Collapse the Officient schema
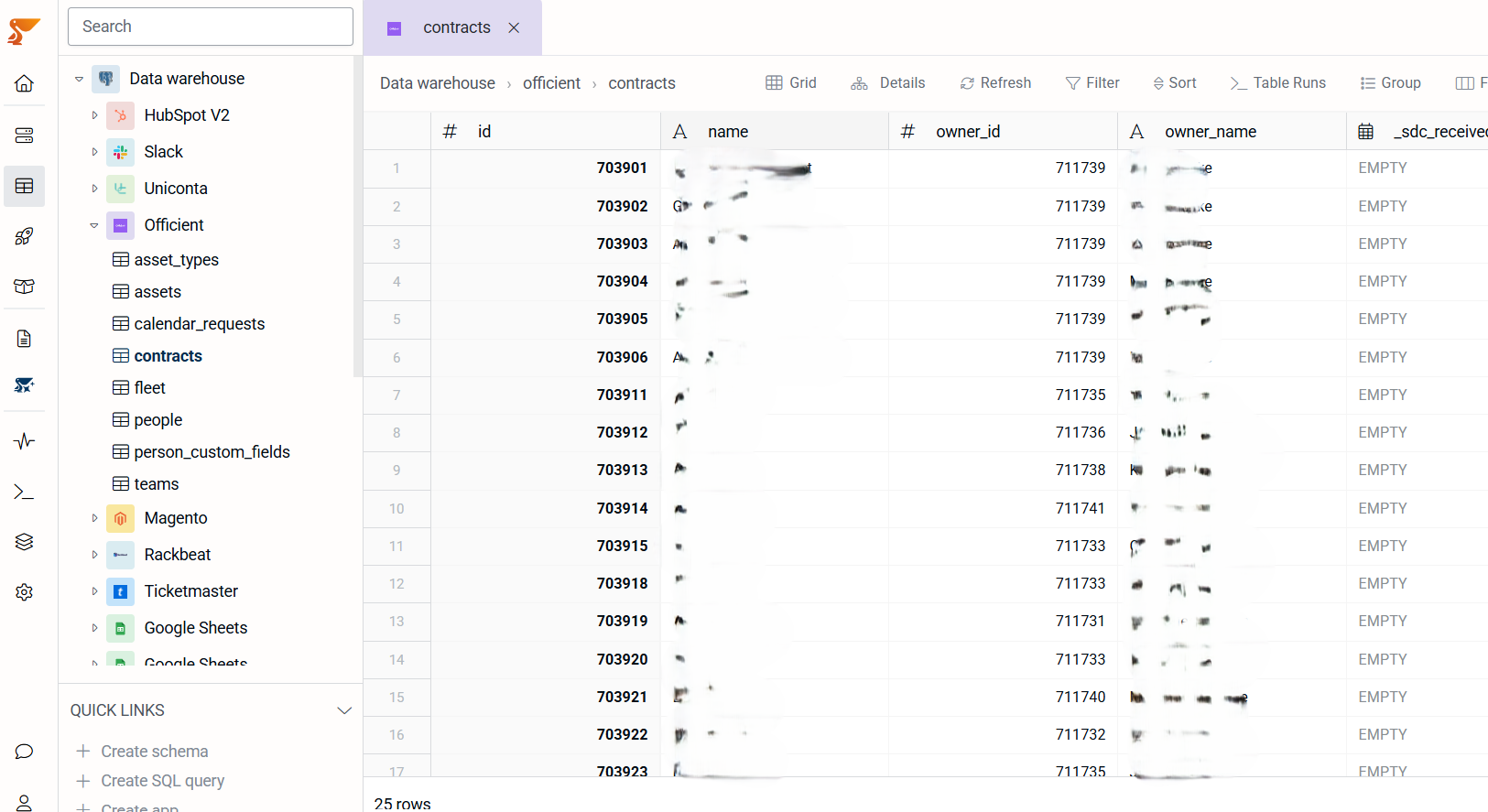This screenshot has width=1488, height=812. coord(94,225)
